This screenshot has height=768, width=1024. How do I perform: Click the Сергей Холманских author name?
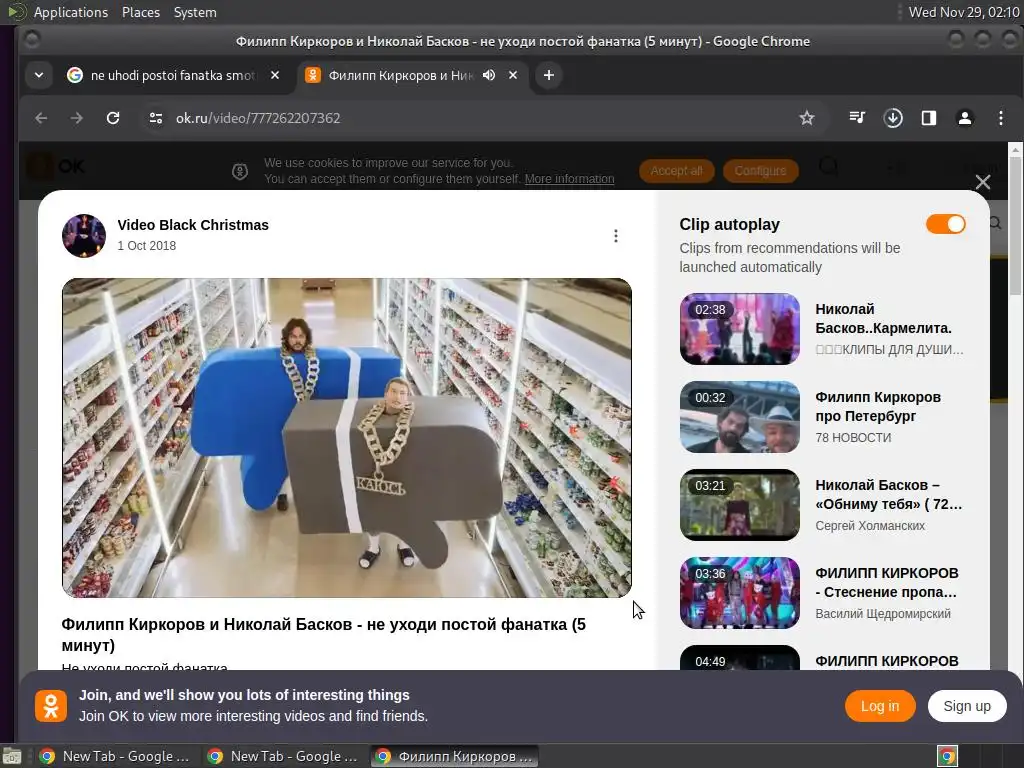[870, 526]
